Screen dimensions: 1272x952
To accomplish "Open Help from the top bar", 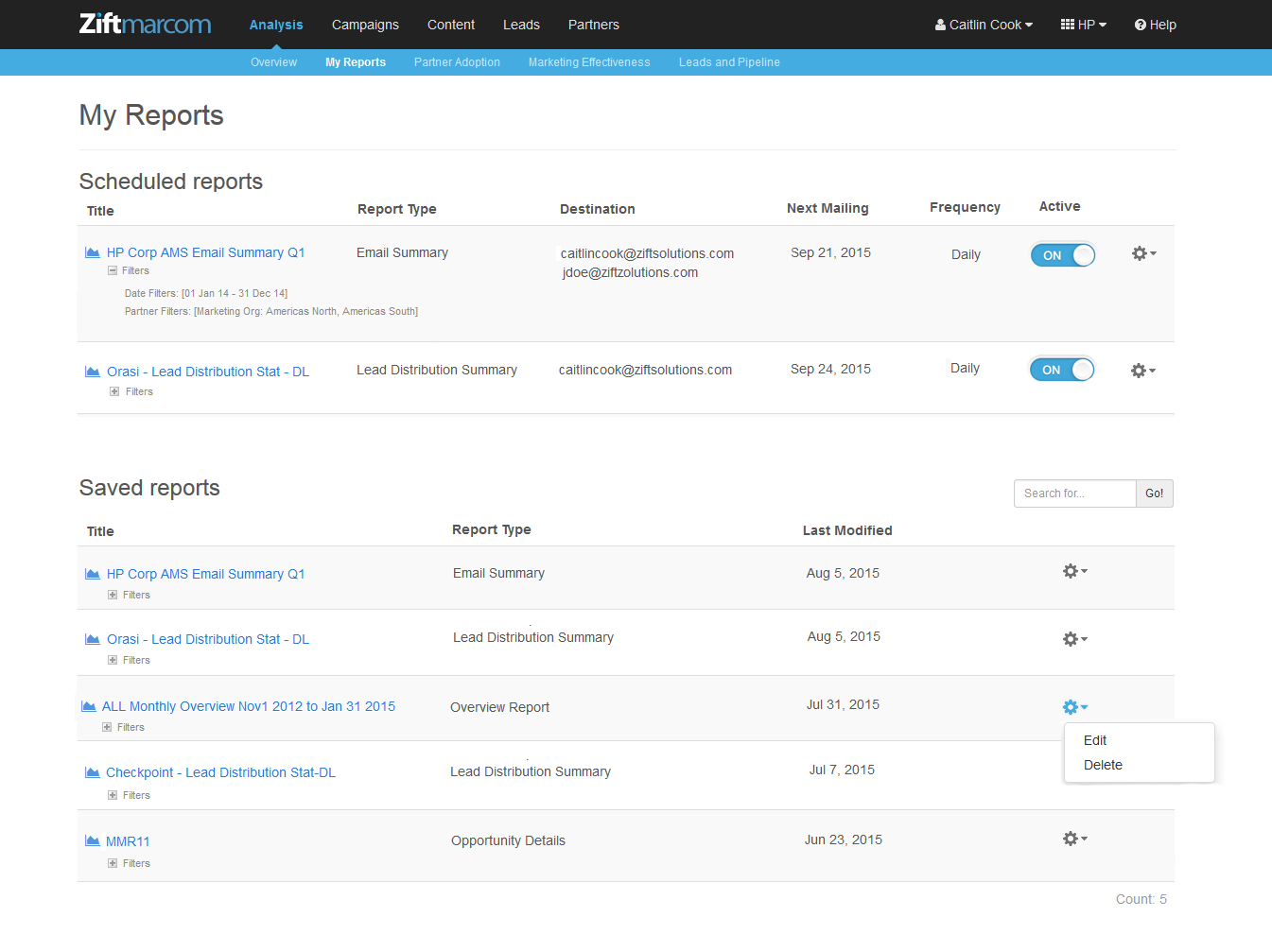I will click(x=1156, y=25).
